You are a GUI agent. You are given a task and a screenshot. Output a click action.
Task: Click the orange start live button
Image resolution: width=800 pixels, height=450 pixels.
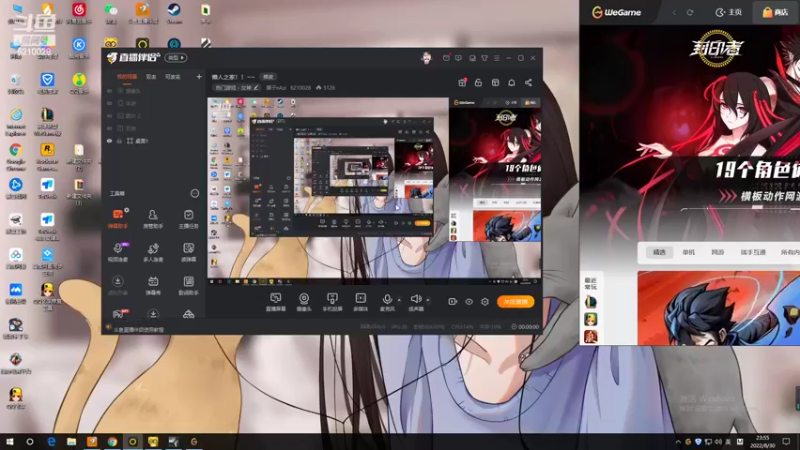coord(515,302)
